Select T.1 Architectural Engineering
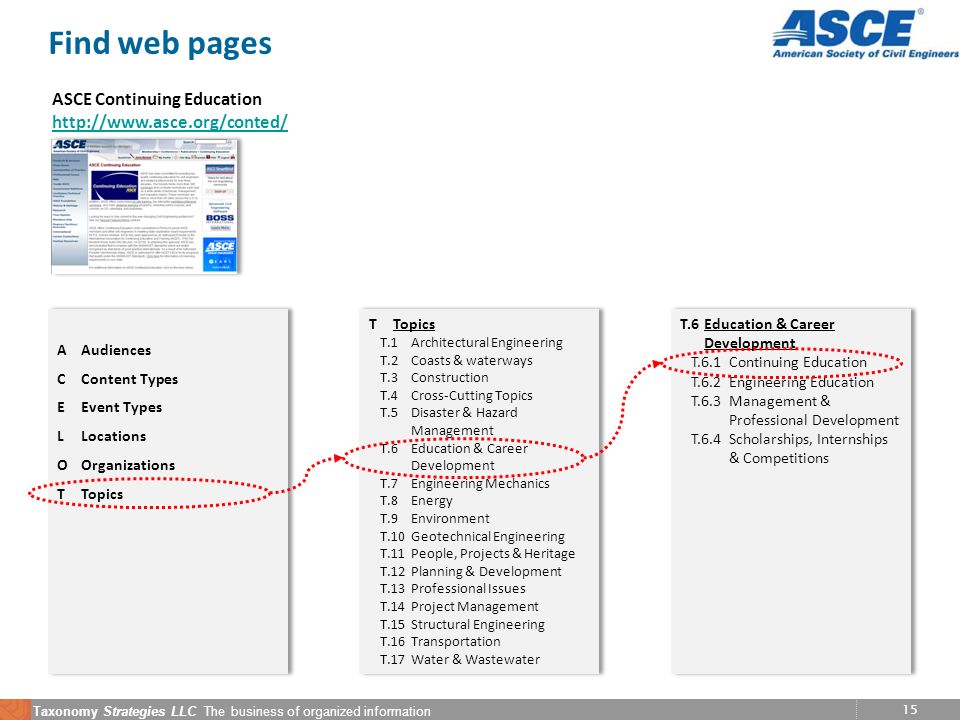Viewport: 960px width, 720px height. pos(471,343)
